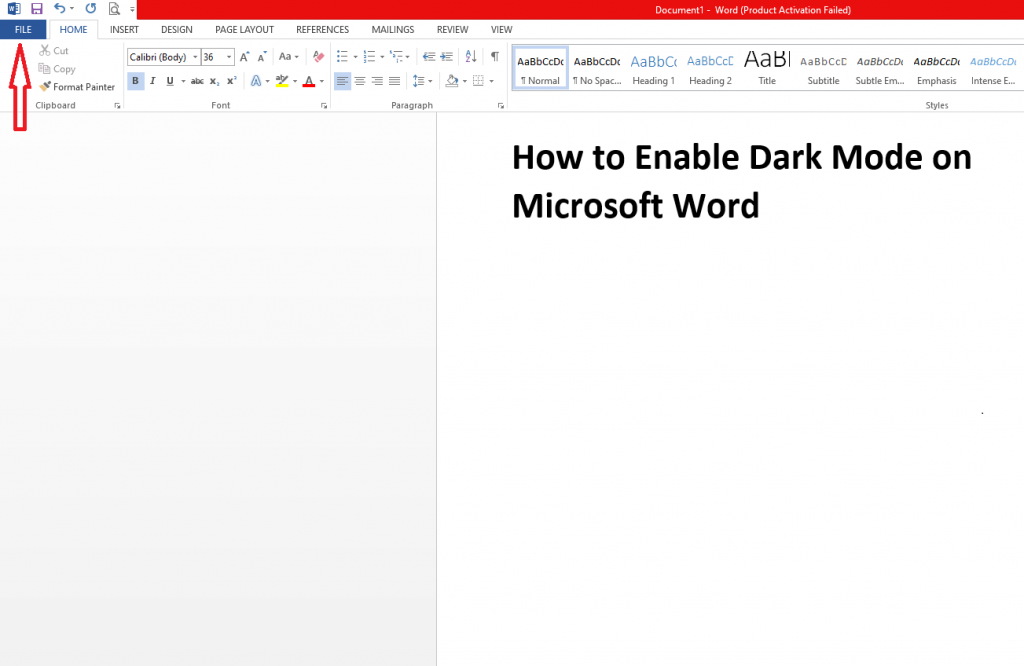Open the Calibri (Body) font name dropdown

tap(195, 57)
